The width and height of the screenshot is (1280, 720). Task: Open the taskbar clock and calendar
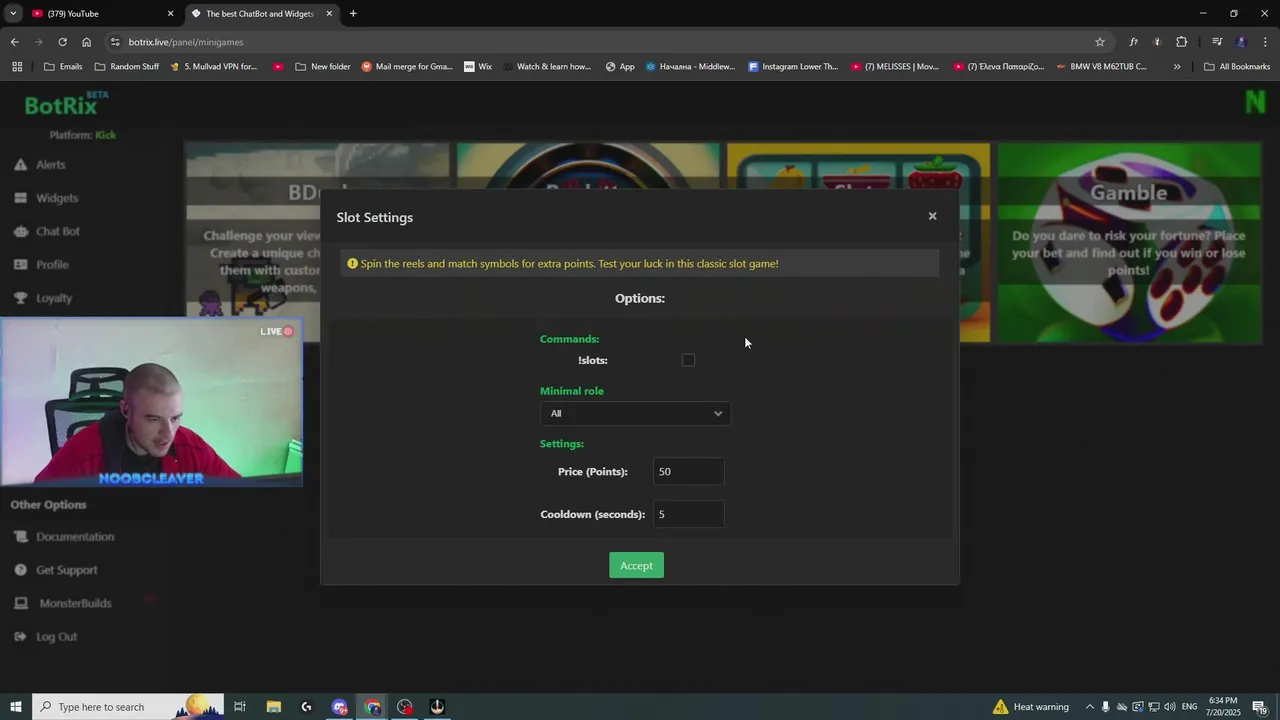point(1222,707)
